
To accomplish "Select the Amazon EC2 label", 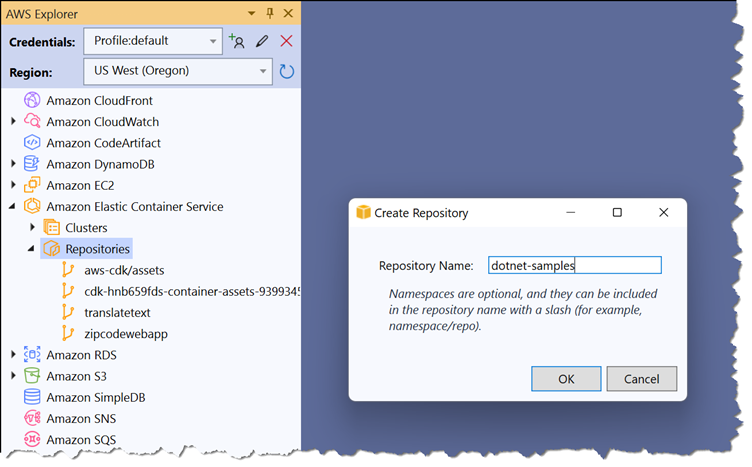I will coord(80,185).
